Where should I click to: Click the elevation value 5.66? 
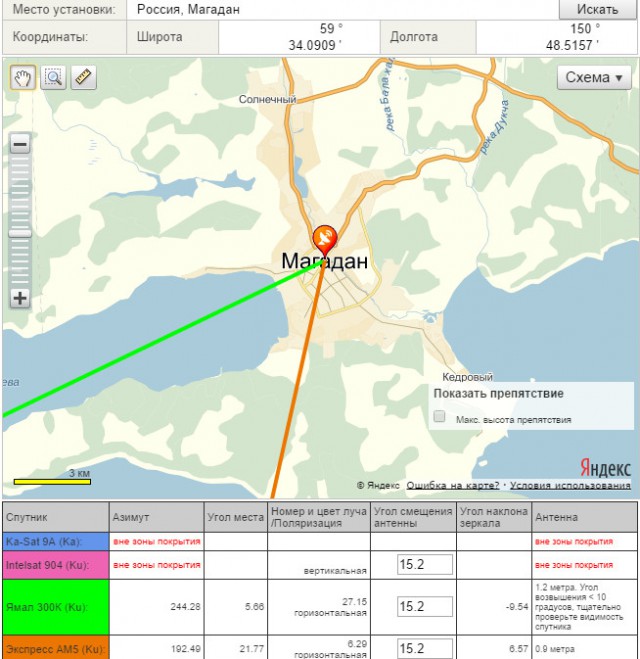tap(254, 606)
